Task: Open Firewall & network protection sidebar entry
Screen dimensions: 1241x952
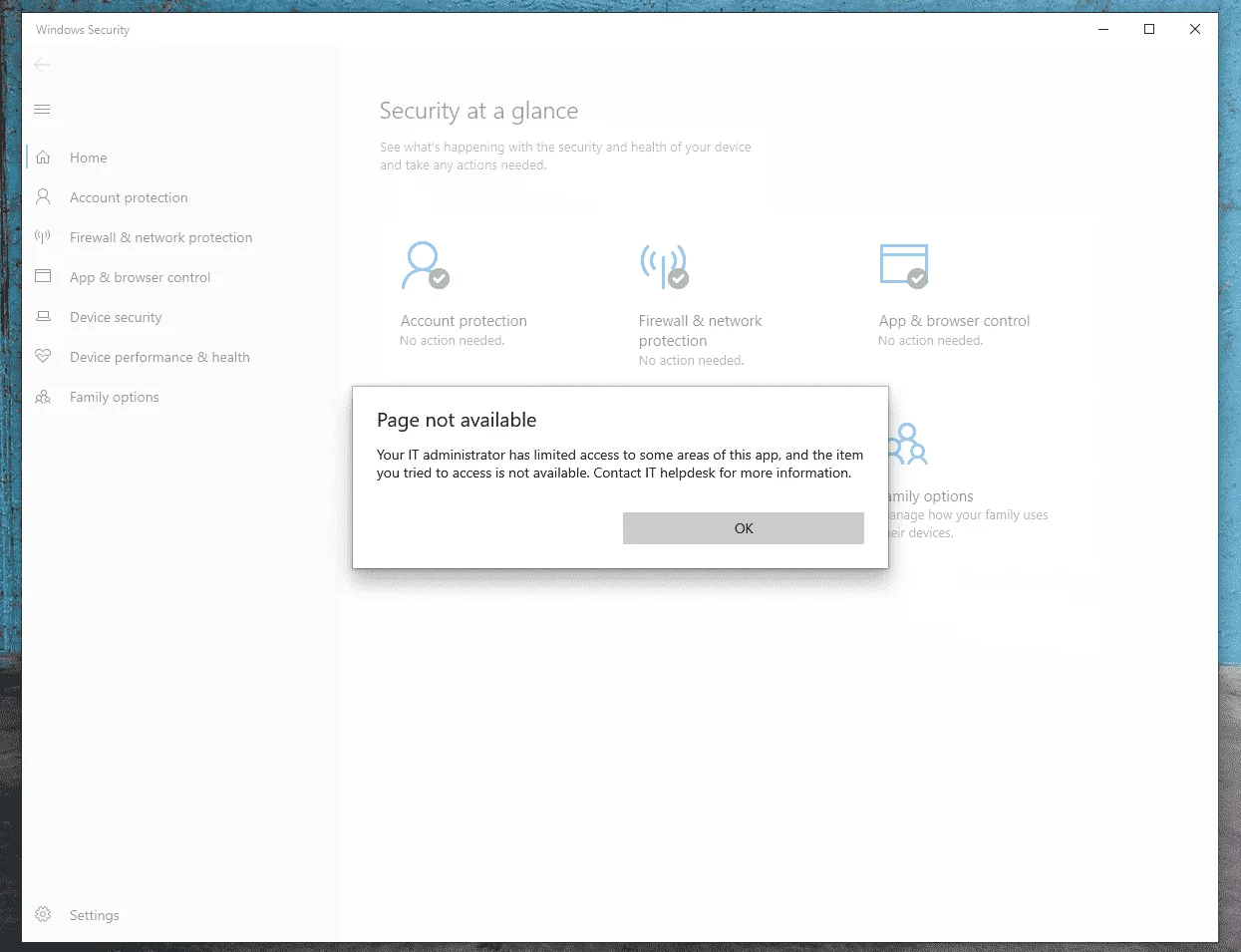Action: 160,237
